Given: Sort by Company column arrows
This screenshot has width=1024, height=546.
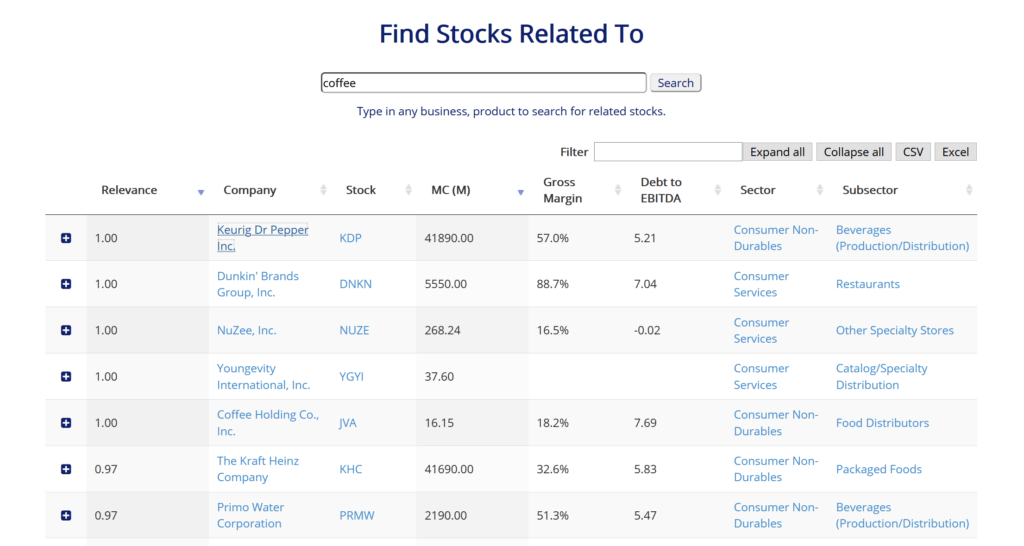Looking at the screenshot, I should pos(323,190).
